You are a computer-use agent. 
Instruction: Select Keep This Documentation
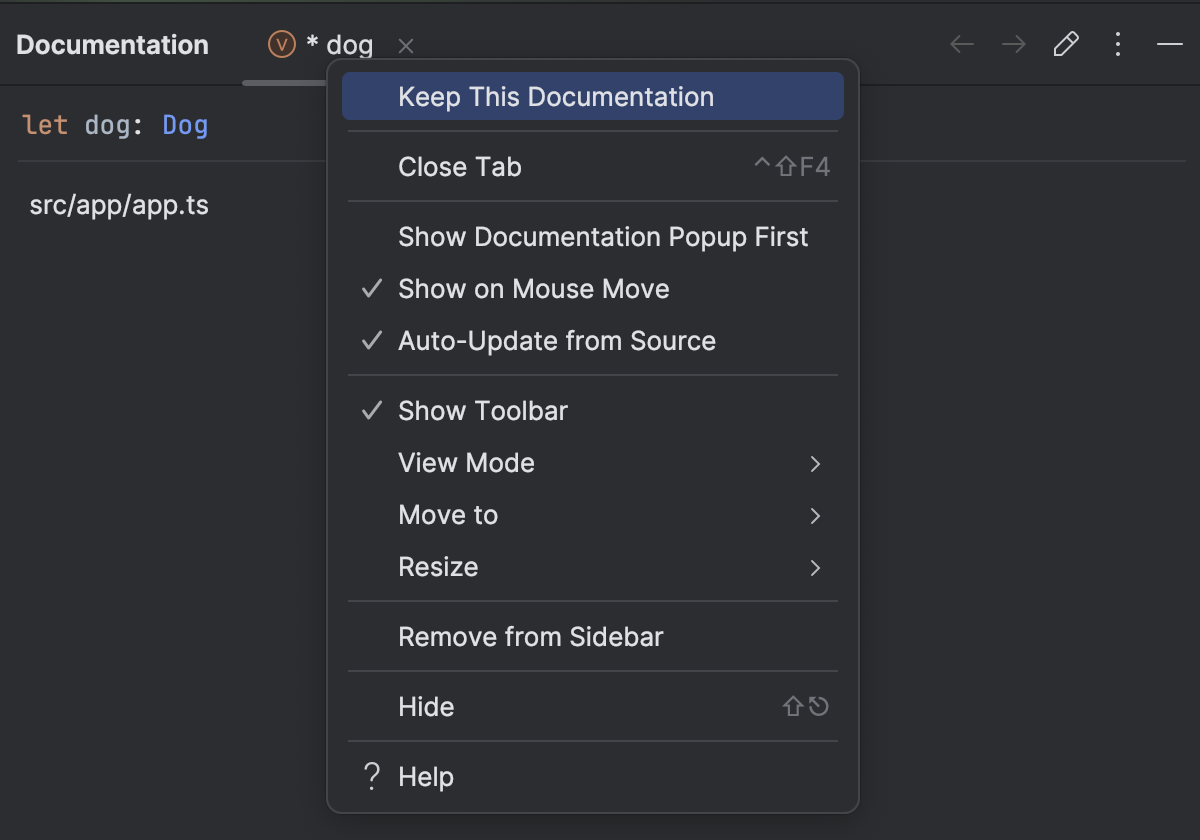[x=556, y=96]
